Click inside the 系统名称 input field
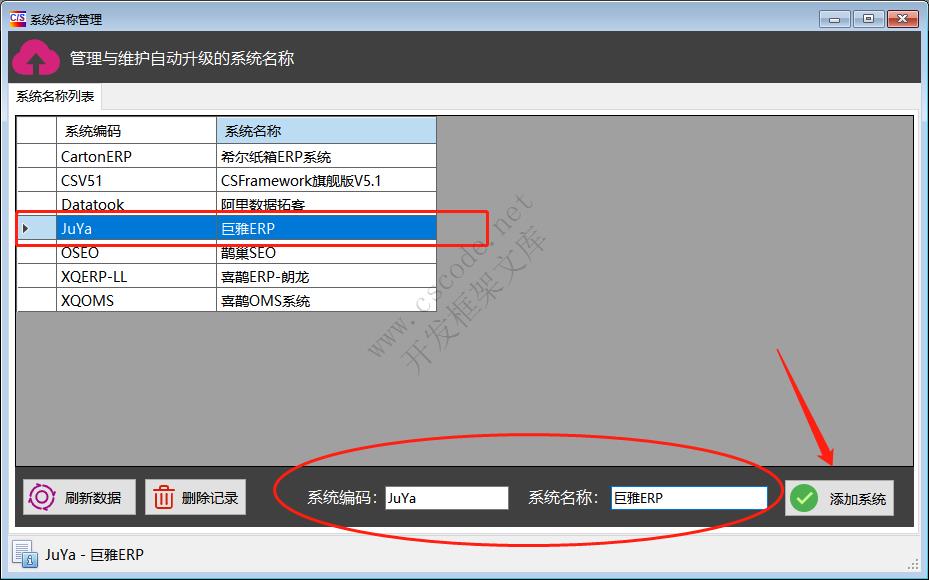 [x=688, y=497]
